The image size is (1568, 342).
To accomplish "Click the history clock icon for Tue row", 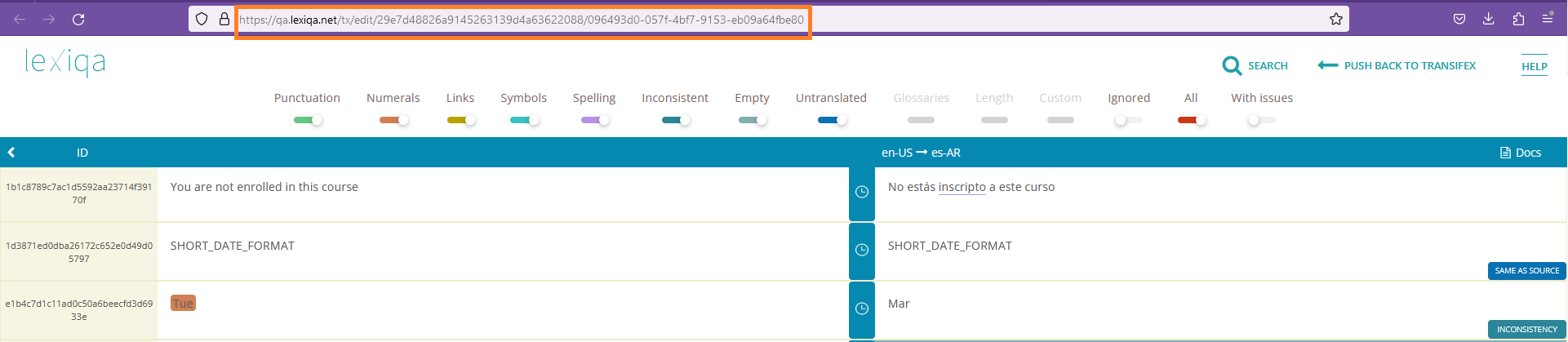I will point(861,309).
